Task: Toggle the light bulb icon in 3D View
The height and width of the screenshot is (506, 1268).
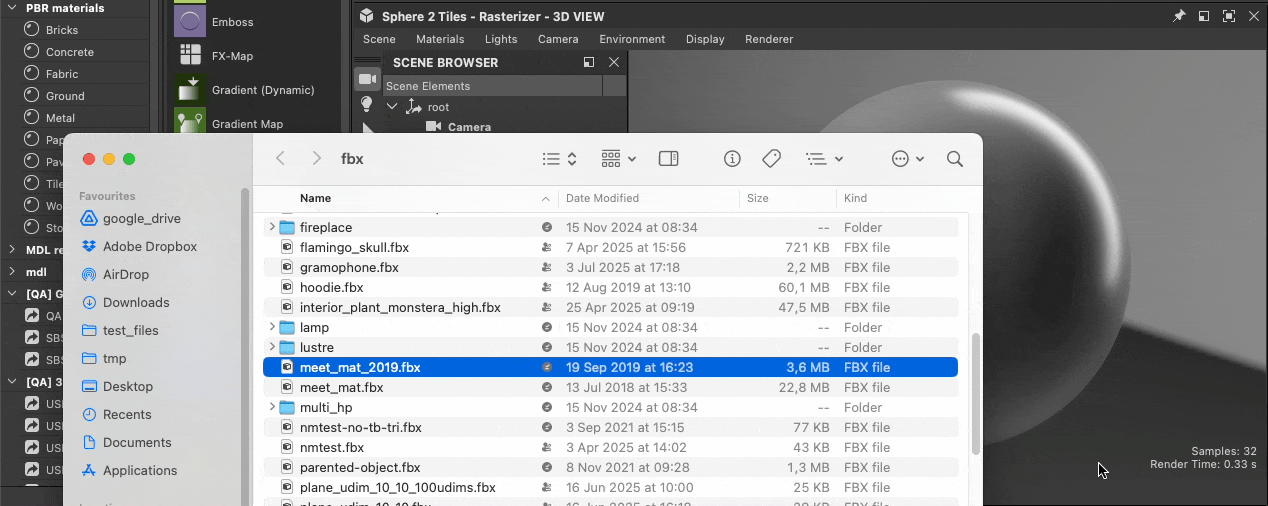Action: click(367, 104)
